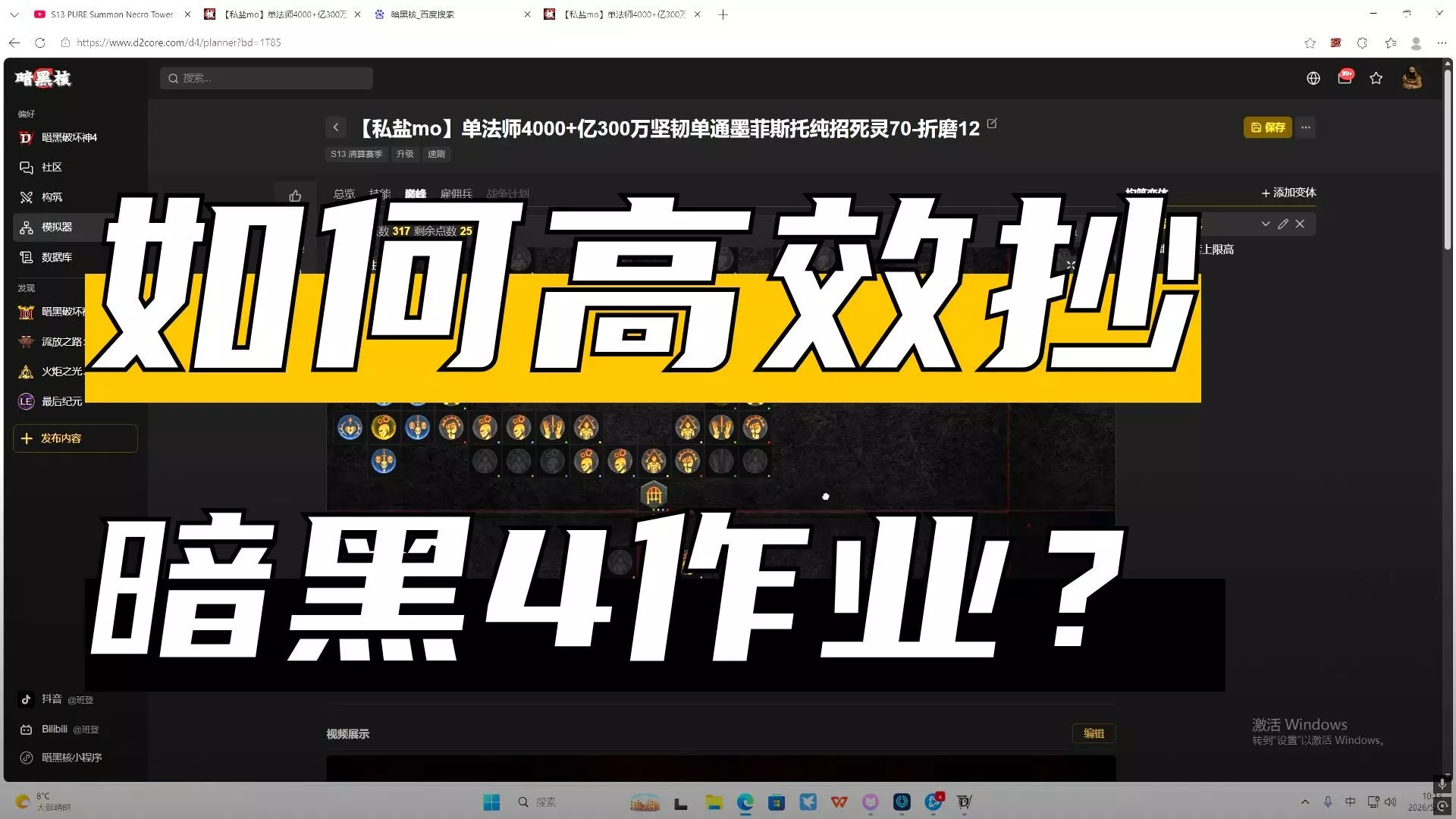
Task: Open the notifications icon with red badge
Action: 1345,77
